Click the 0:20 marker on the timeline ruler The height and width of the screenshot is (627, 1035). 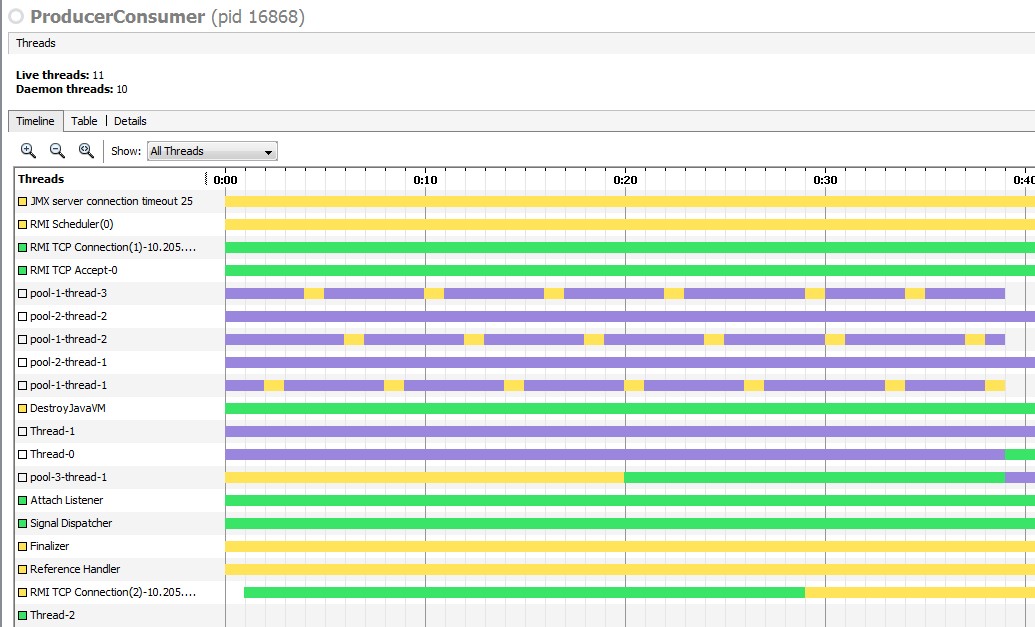pyautogui.click(x=625, y=180)
